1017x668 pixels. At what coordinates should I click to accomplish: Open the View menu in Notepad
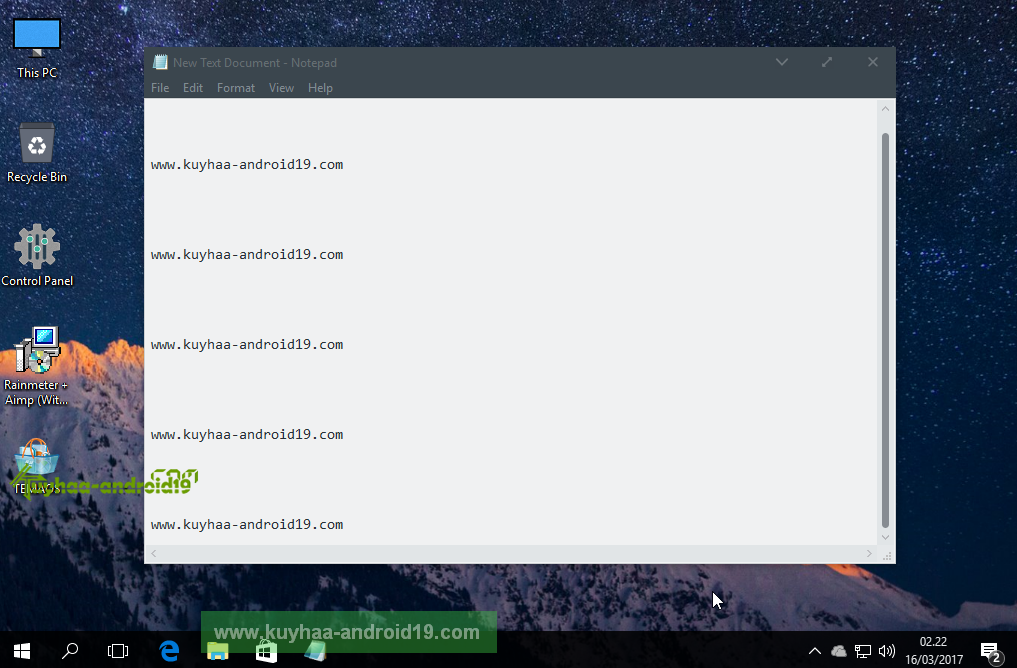281,88
